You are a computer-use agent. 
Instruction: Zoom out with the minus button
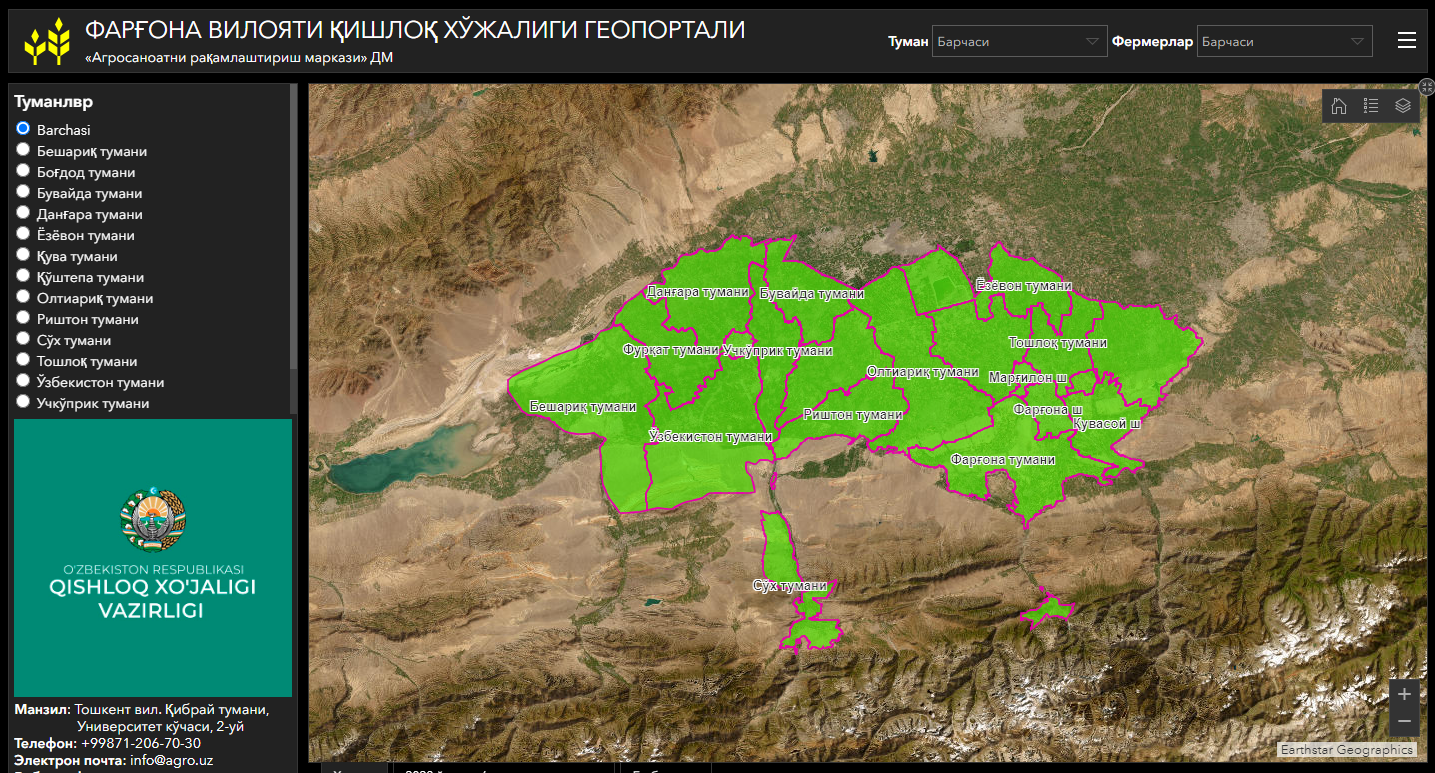(x=1404, y=721)
